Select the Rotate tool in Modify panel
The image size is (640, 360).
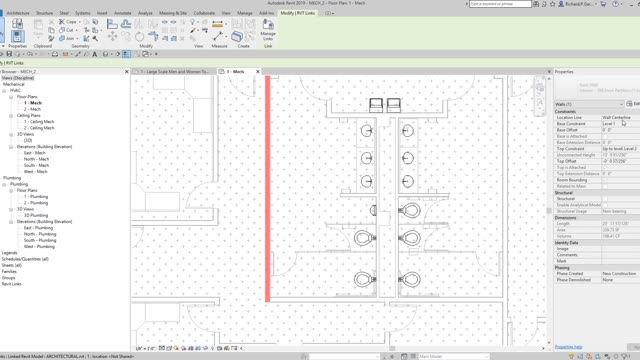(139, 36)
